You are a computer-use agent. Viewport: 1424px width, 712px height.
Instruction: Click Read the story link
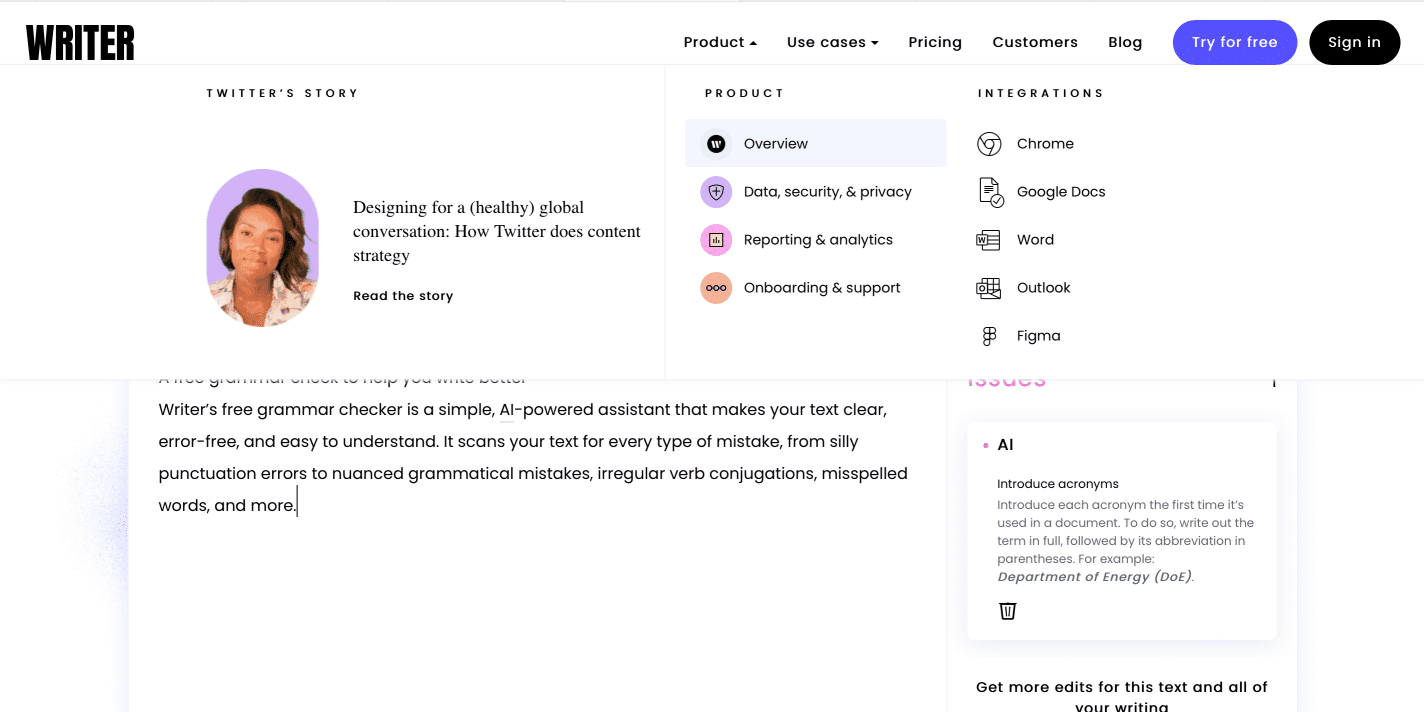tap(403, 296)
